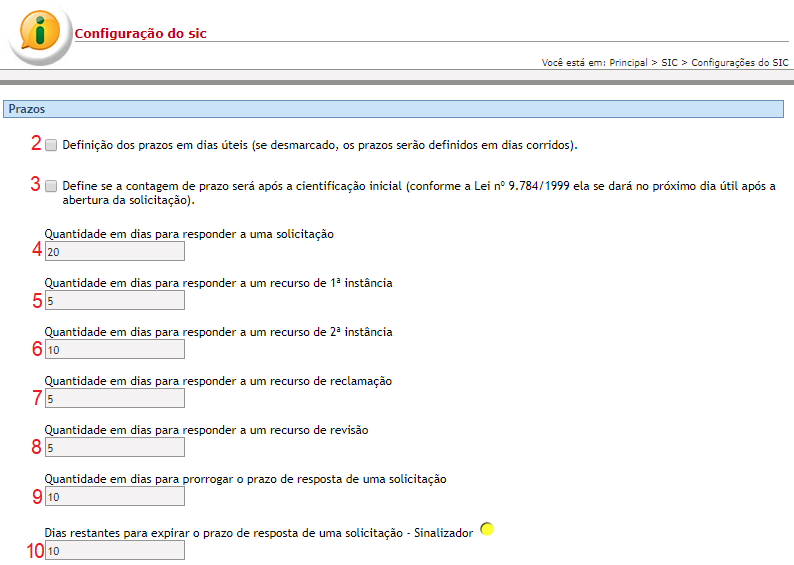Click the Configuração do sic page title
This screenshot has width=794, height=565.
140,33
